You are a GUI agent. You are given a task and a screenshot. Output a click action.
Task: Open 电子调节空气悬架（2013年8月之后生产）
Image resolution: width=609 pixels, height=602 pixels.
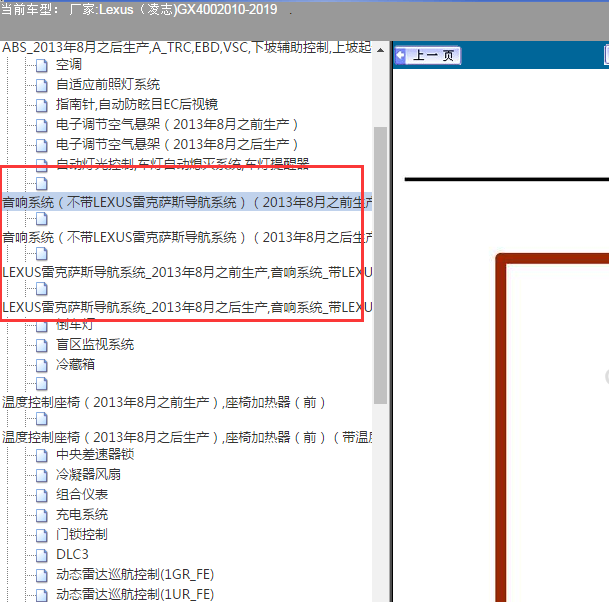pyautogui.click(x=177, y=144)
